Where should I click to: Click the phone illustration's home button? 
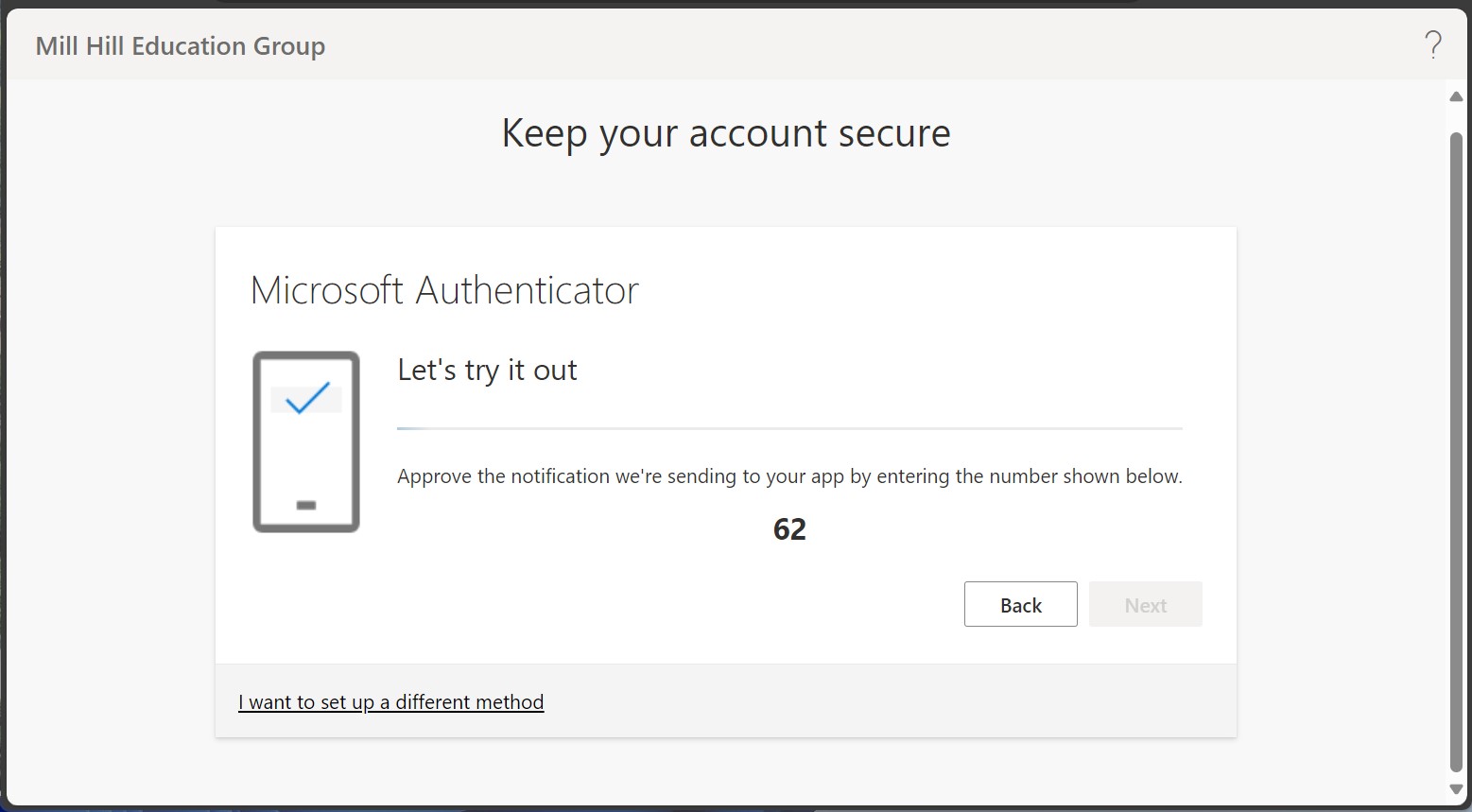point(306,505)
